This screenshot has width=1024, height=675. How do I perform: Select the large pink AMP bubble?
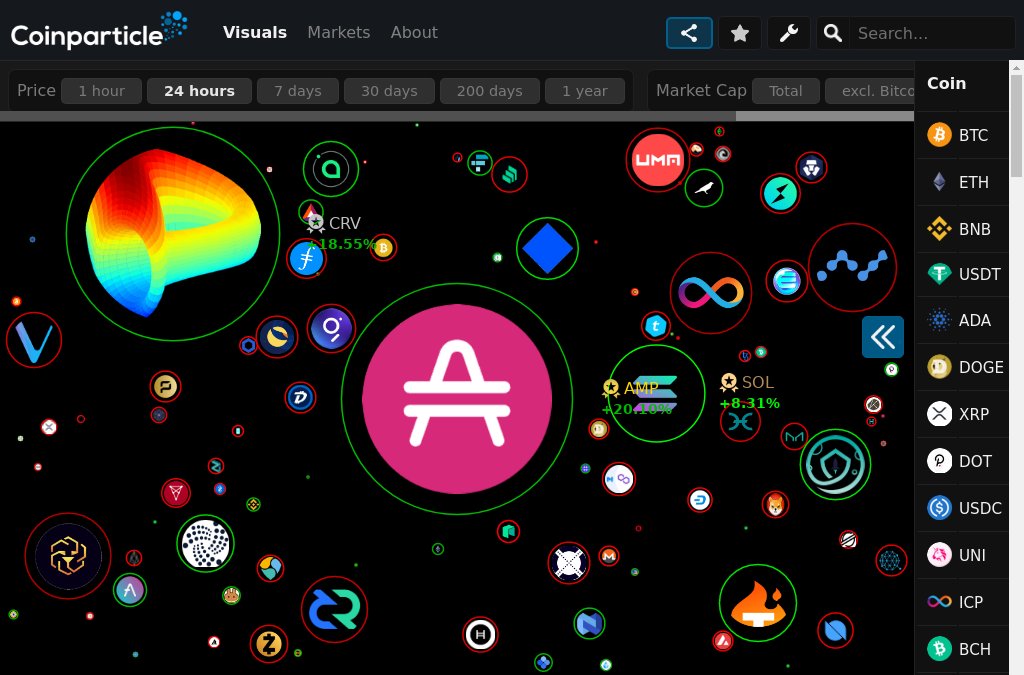point(457,399)
